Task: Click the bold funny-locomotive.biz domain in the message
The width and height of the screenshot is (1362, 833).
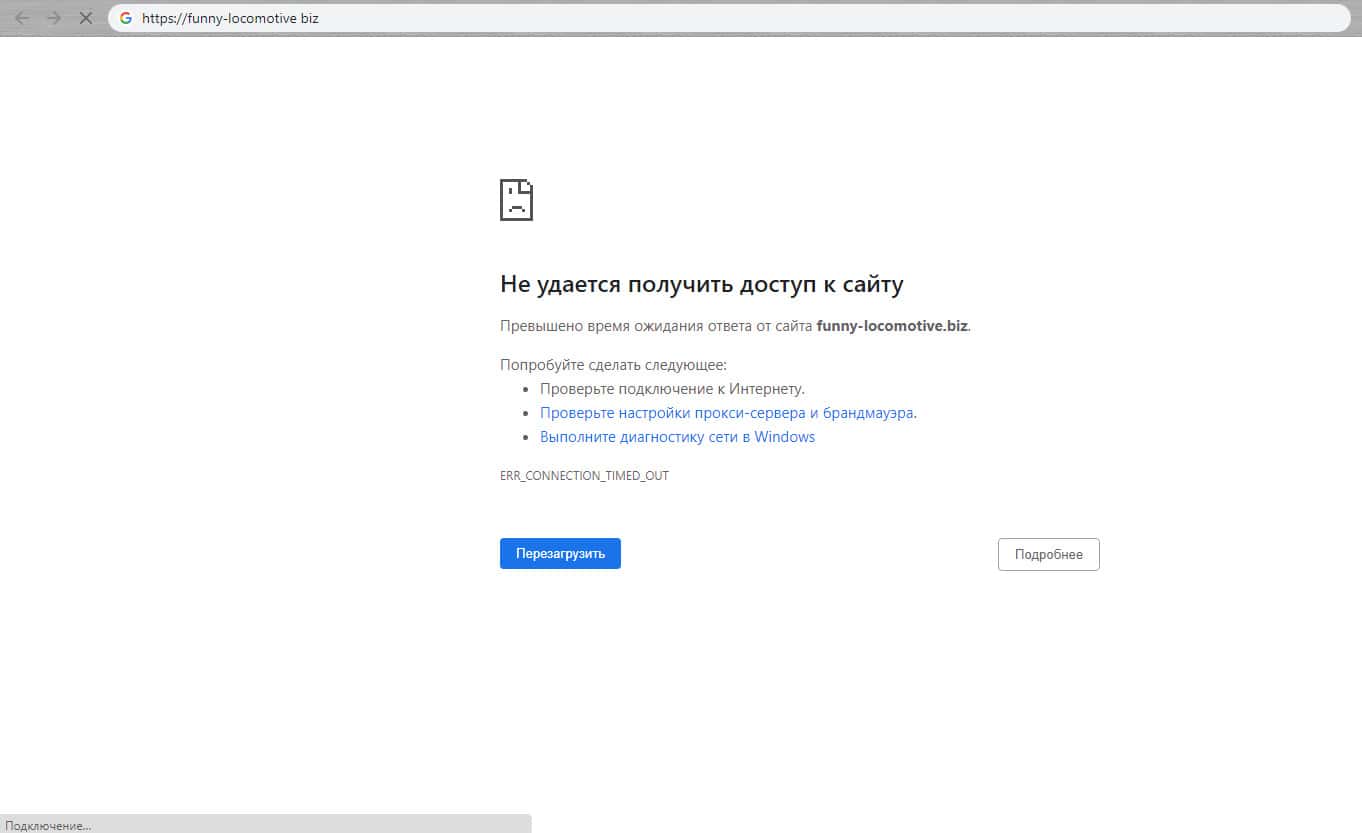Action: pos(892,326)
